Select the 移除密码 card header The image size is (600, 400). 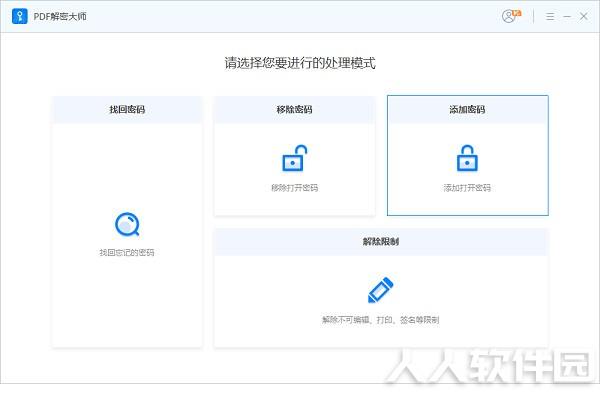[x=295, y=109]
